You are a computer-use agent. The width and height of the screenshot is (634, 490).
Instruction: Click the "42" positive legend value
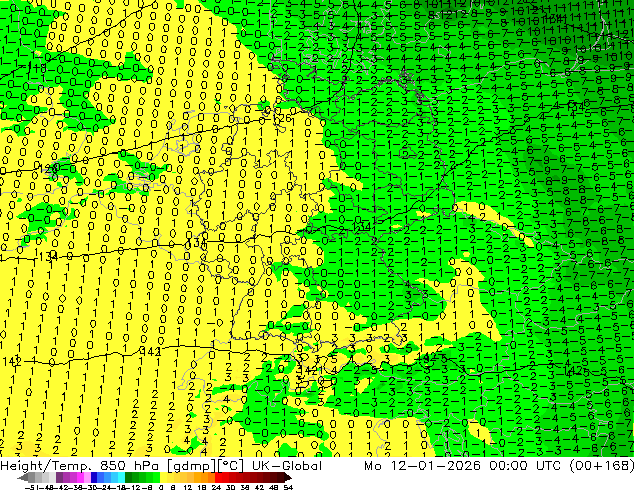pyautogui.click(x=259, y=487)
